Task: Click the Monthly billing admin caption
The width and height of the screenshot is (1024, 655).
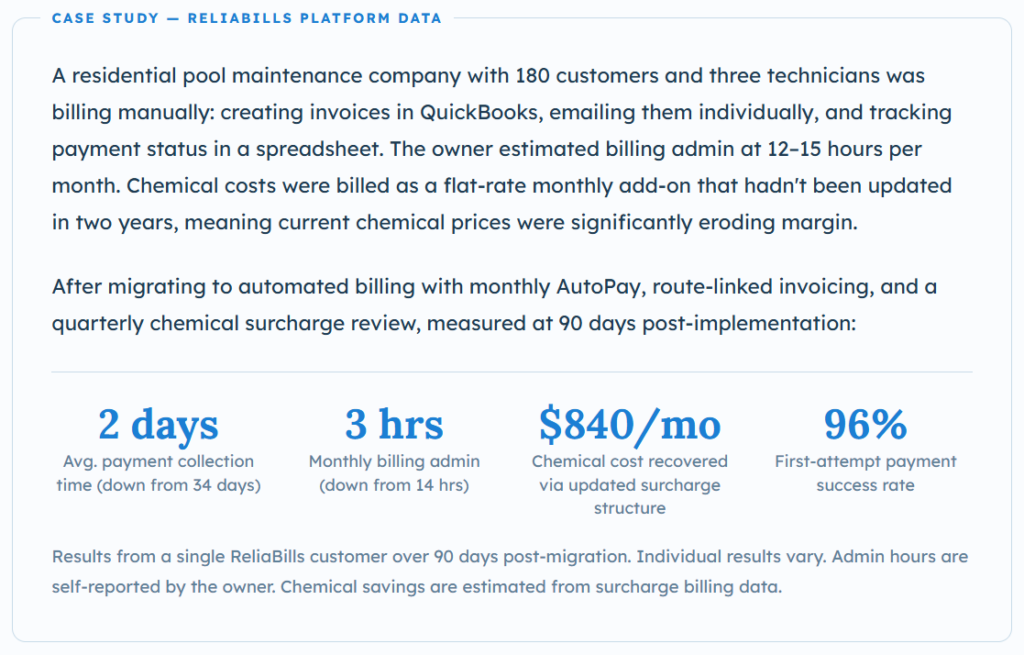Action: [x=394, y=473]
